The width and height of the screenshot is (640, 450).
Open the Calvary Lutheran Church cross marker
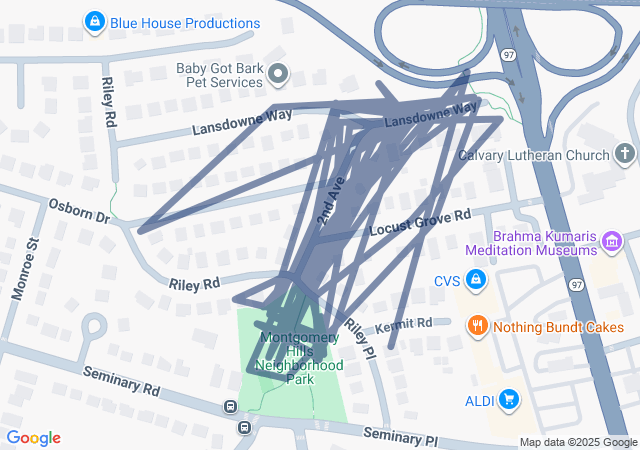pyautogui.click(x=625, y=154)
